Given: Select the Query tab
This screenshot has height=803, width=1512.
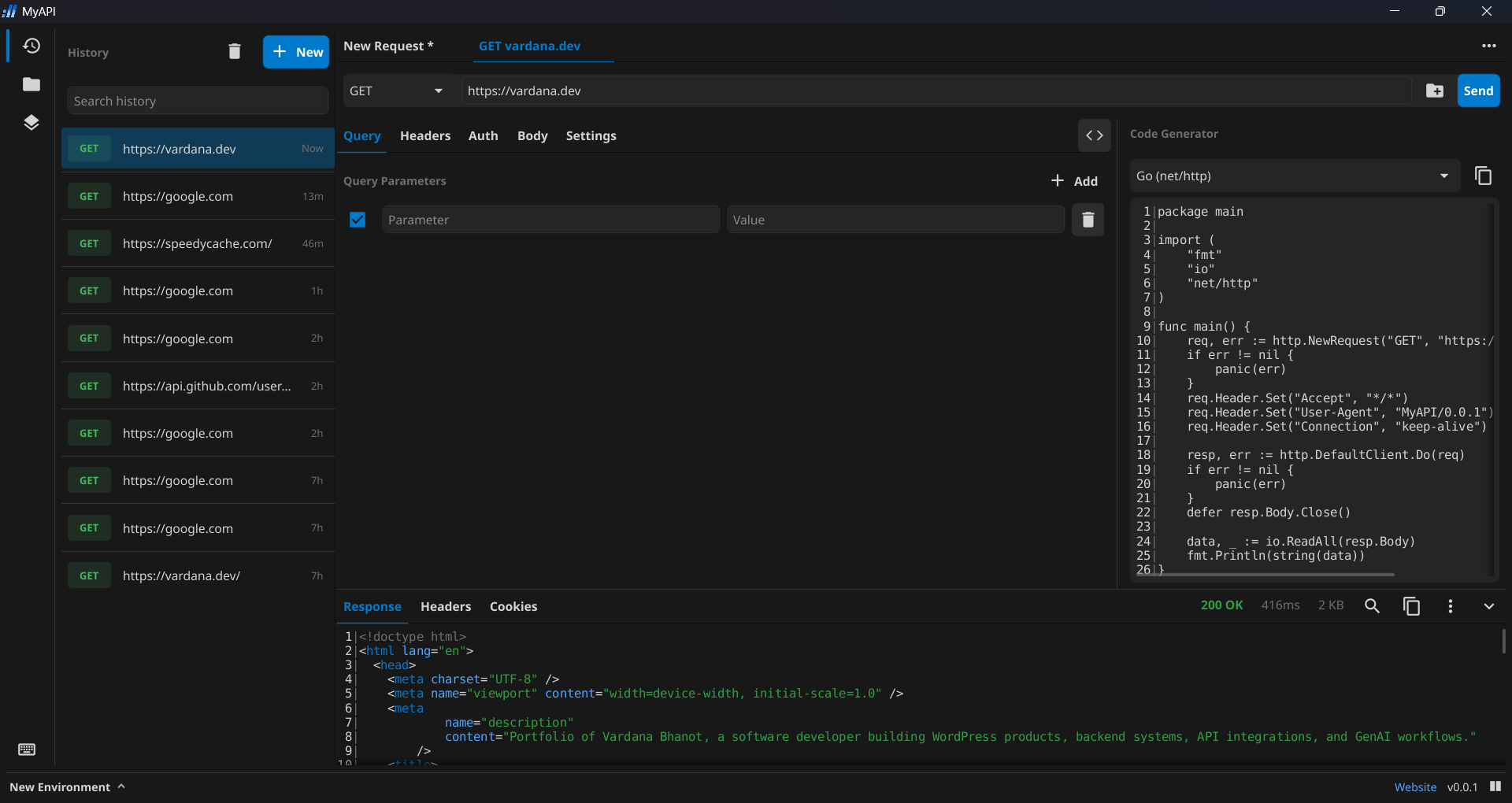Looking at the screenshot, I should (361, 135).
